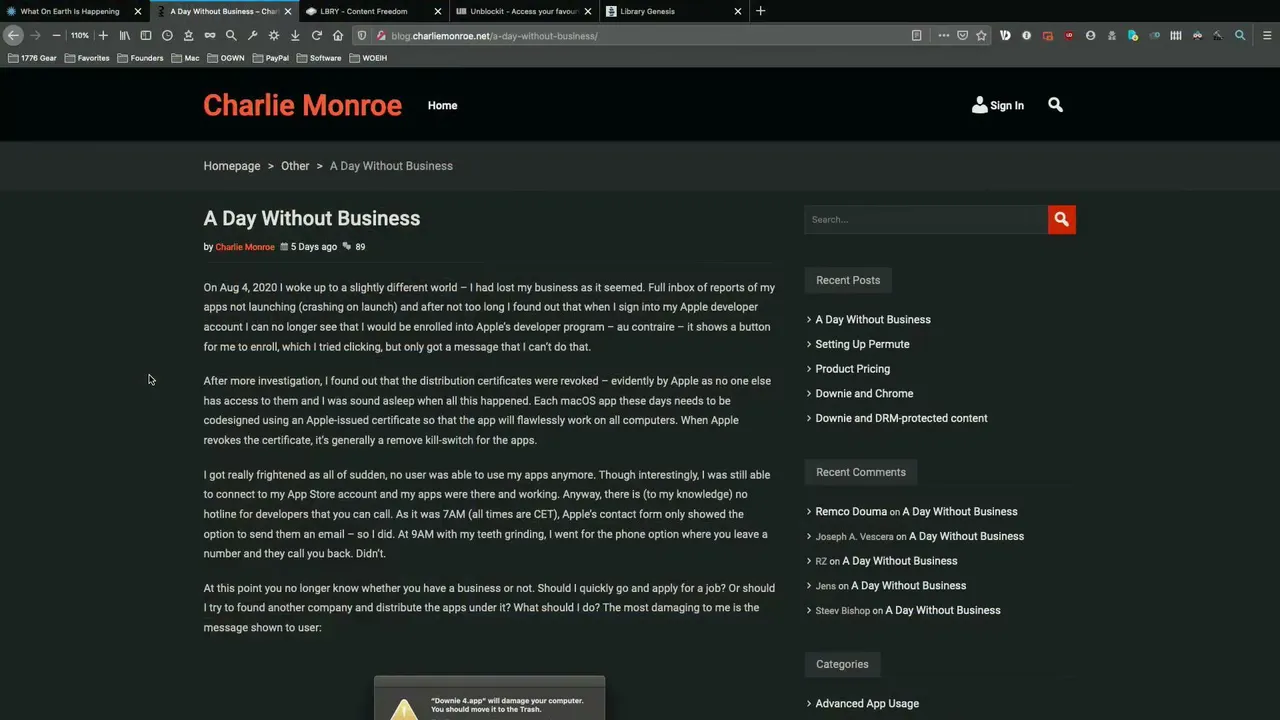
Task: Open developer tools wrench icon
Action: coord(252,35)
